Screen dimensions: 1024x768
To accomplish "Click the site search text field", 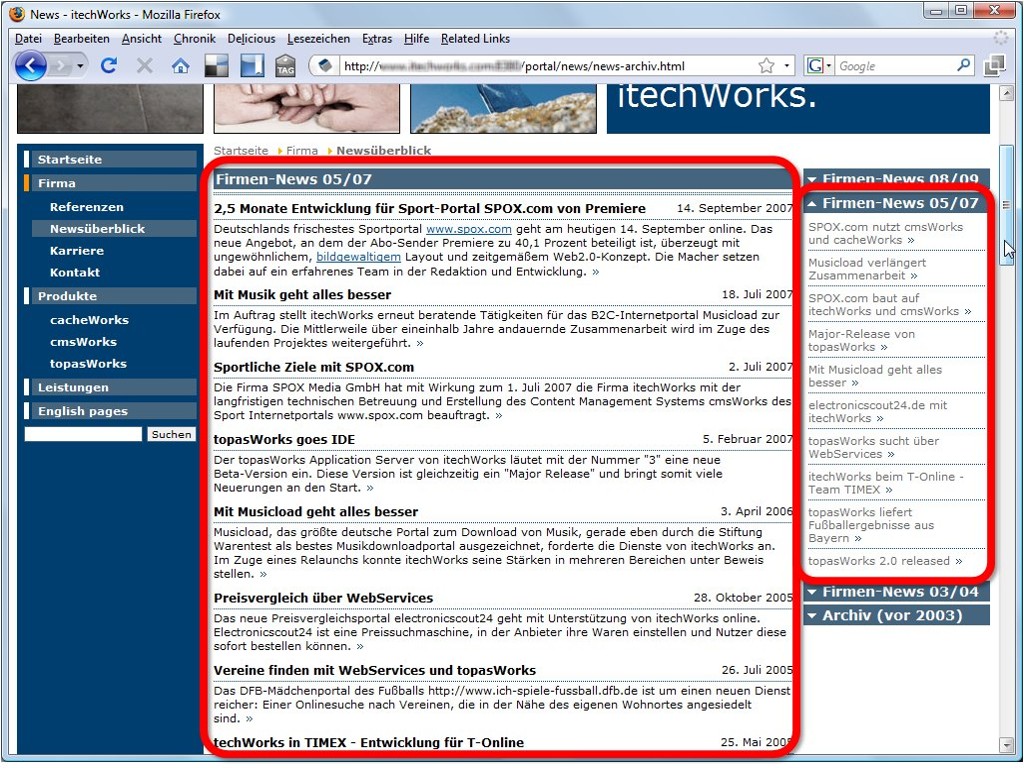I will pyautogui.click(x=83, y=434).
